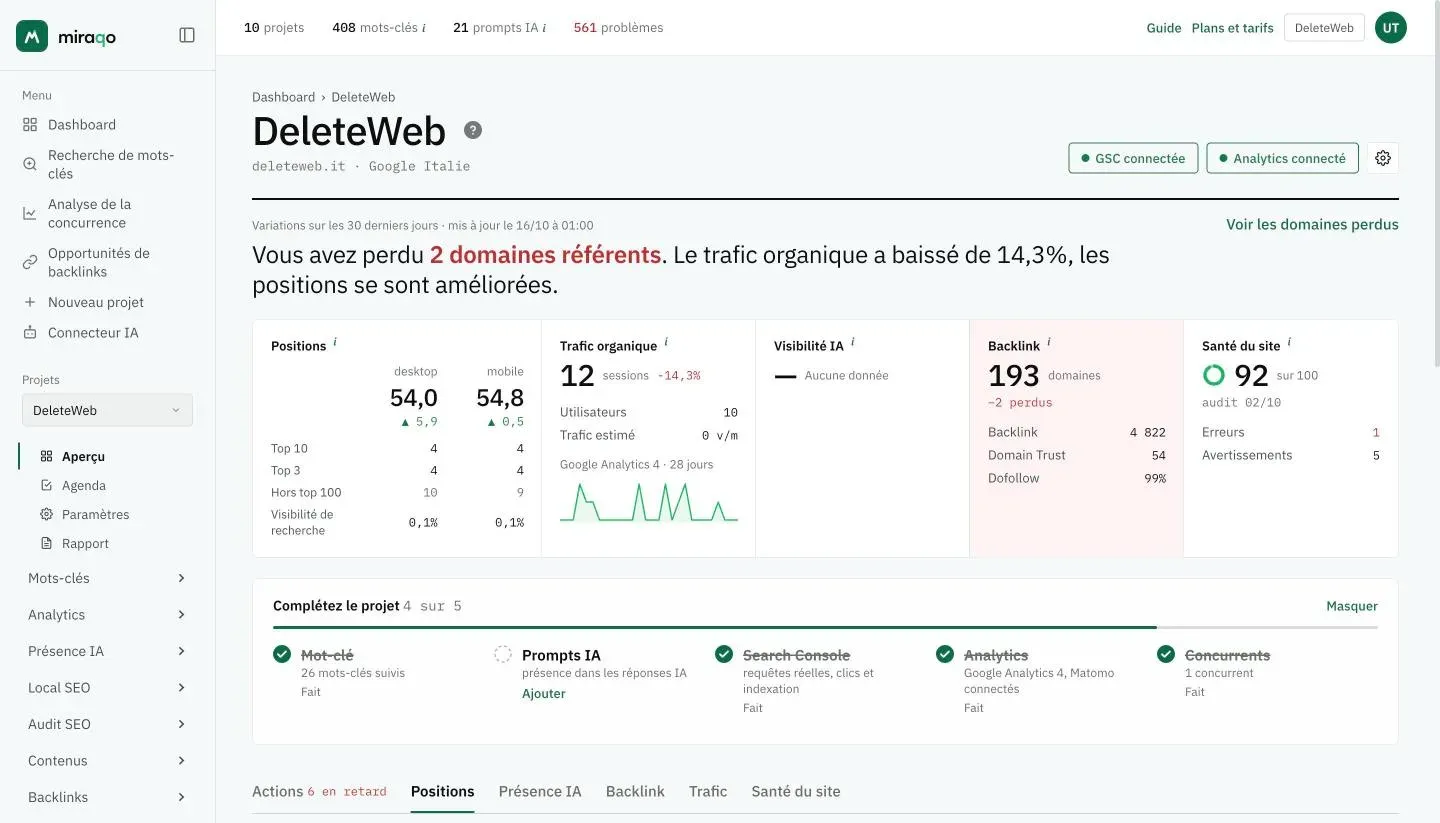Switch to the Backlink tab
Screen dimensions: 1440x823
click(635, 791)
